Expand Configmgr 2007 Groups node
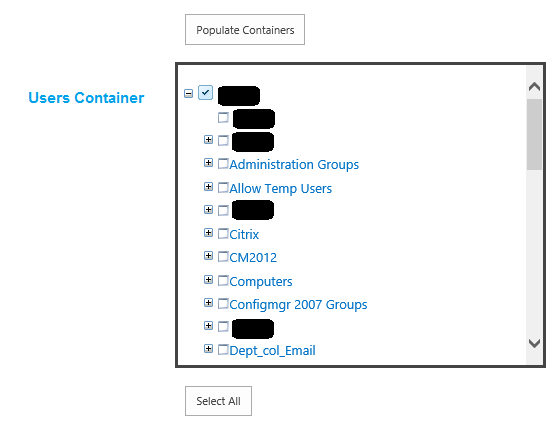 tap(209, 303)
